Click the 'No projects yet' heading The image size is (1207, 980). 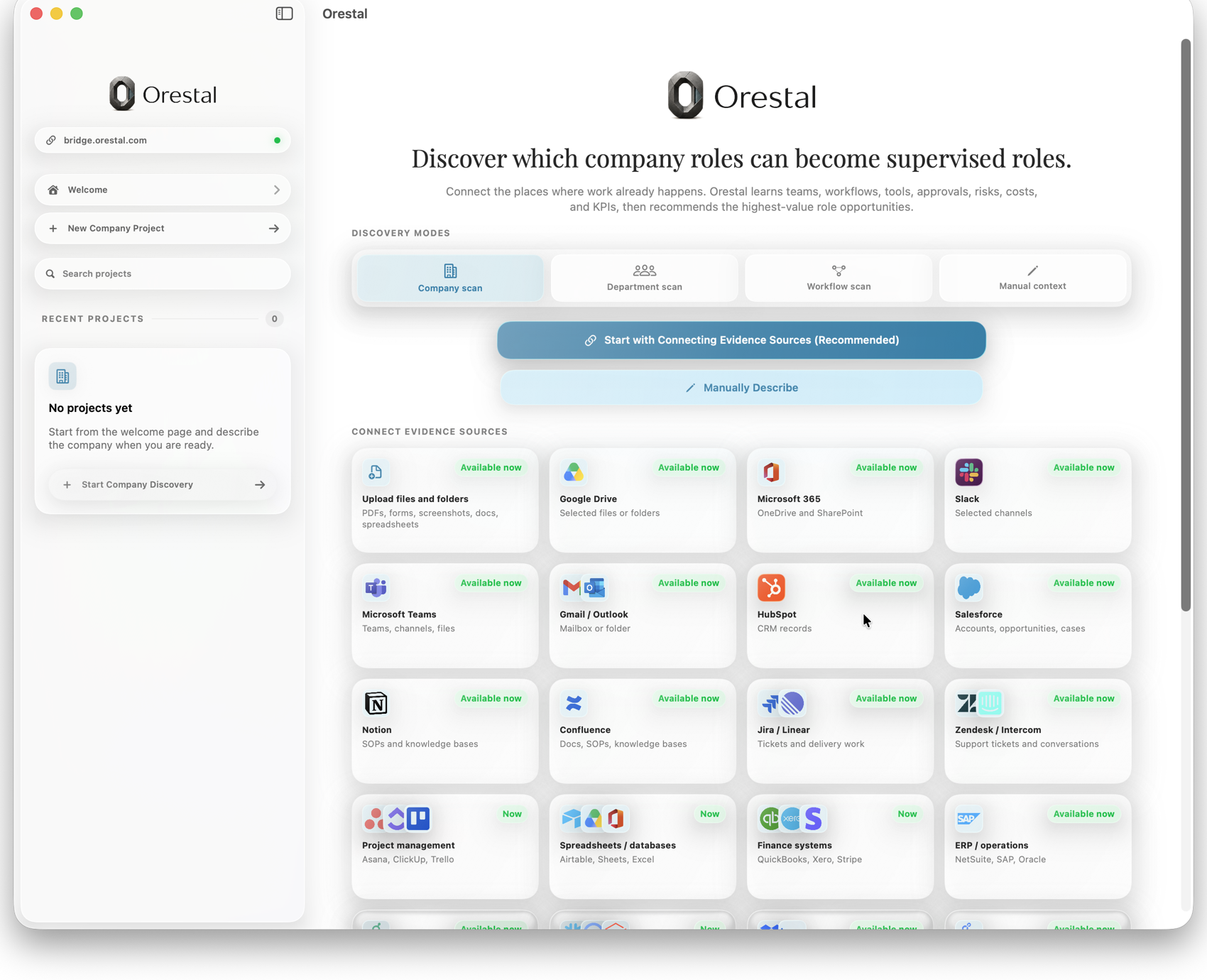pos(90,408)
